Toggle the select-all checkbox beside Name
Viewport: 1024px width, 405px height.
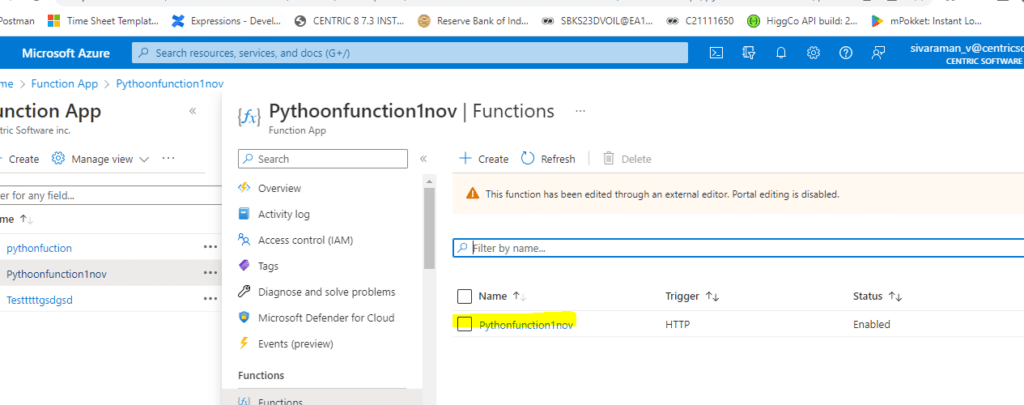(464, 296)
